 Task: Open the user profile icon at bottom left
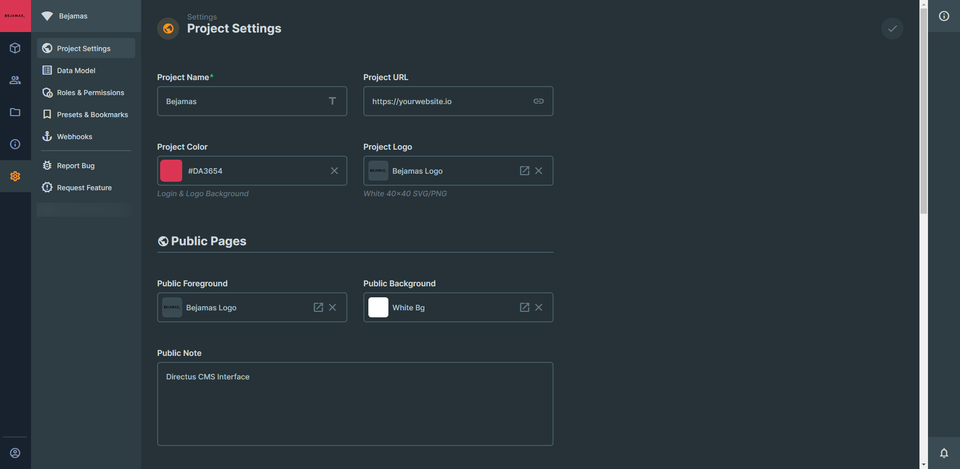pyautogui.click(x=15, y=453)
